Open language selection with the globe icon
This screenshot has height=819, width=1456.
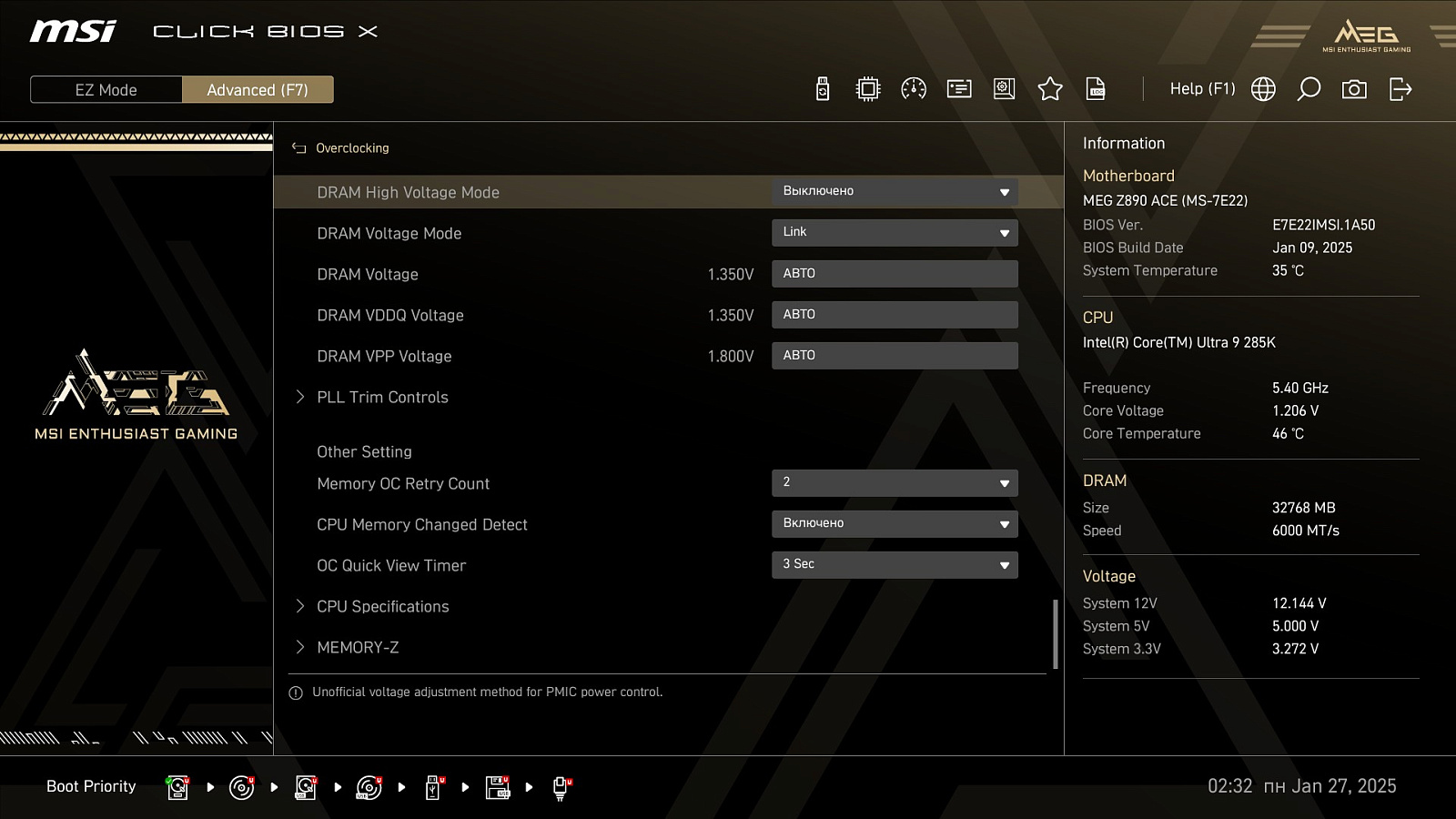pos(1263,89)
